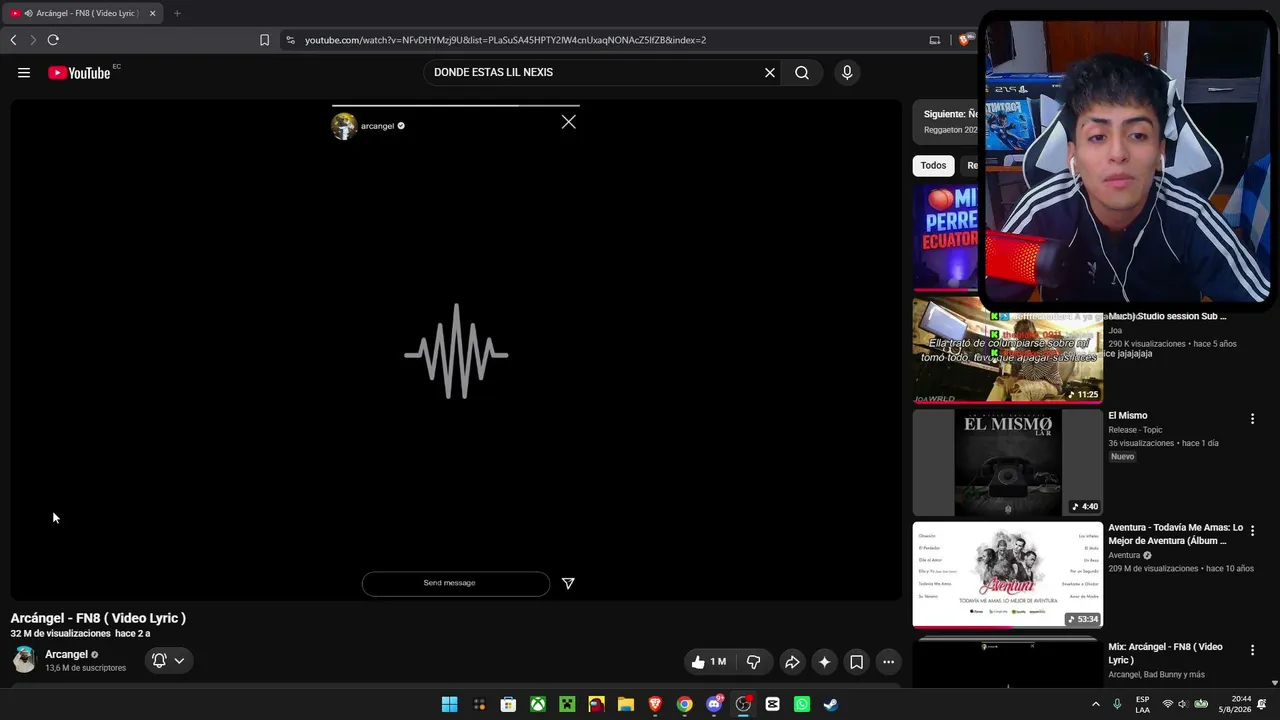The width and height of the screenshot is (1280, 720).
Task: Click '32 M de visualizaciones' text
Action: point(60,634)
